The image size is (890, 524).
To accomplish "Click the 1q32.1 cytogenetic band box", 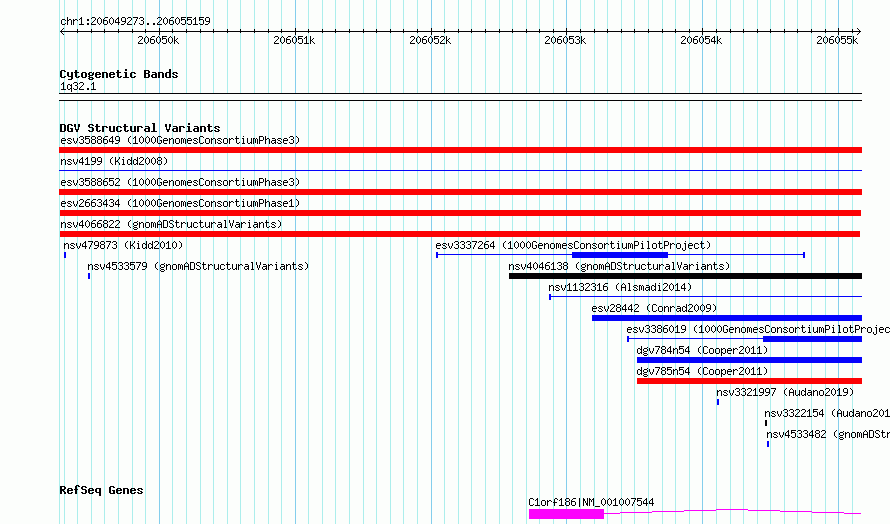I will (460, 97).
